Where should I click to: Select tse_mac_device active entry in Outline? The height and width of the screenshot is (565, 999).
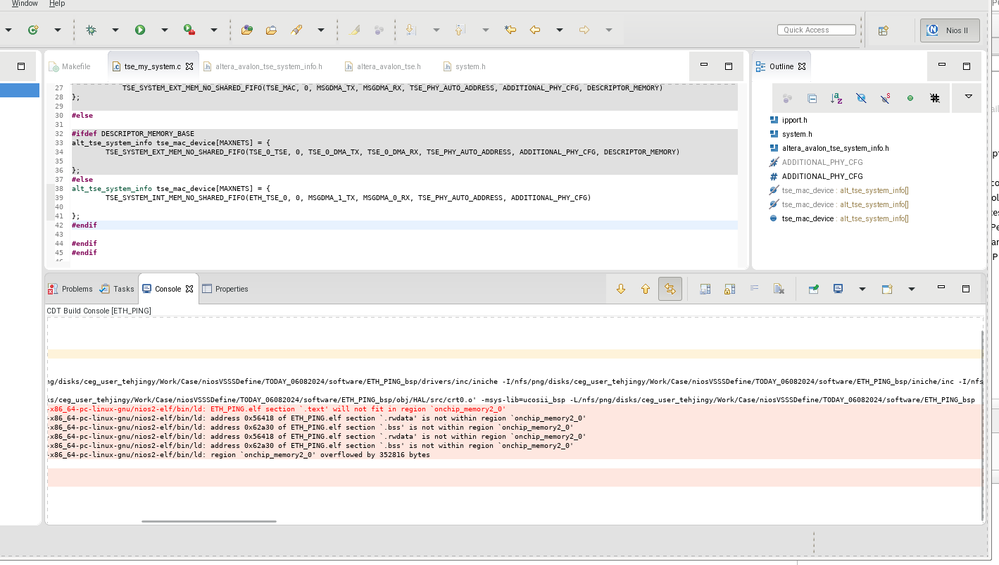click(x=807, y=218)
